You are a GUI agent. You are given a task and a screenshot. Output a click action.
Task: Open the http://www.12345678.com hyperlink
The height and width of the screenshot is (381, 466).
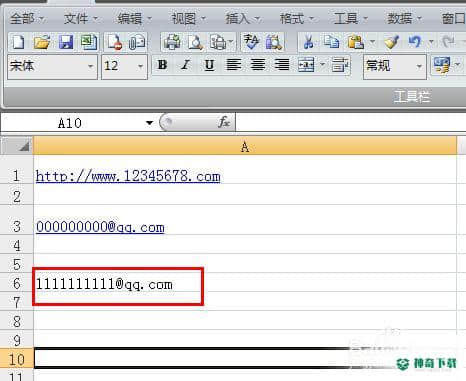(x=128, y=176)
